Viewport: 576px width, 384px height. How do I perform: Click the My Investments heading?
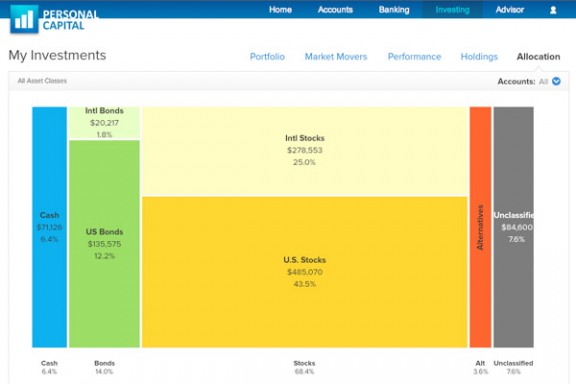(57, 55)
